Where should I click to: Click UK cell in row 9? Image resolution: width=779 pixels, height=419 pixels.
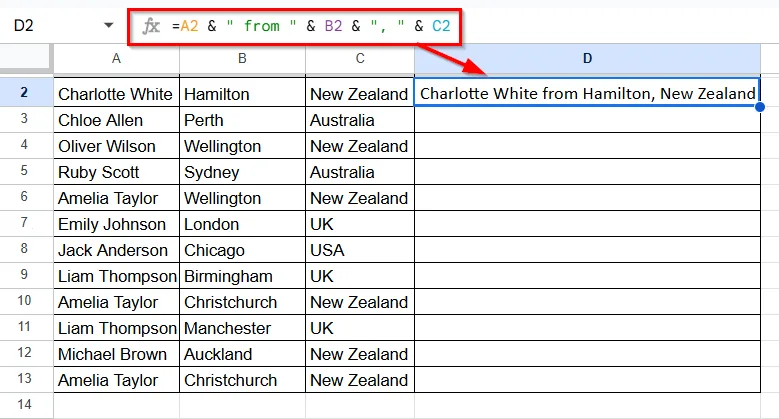click(x=360, y=276)
